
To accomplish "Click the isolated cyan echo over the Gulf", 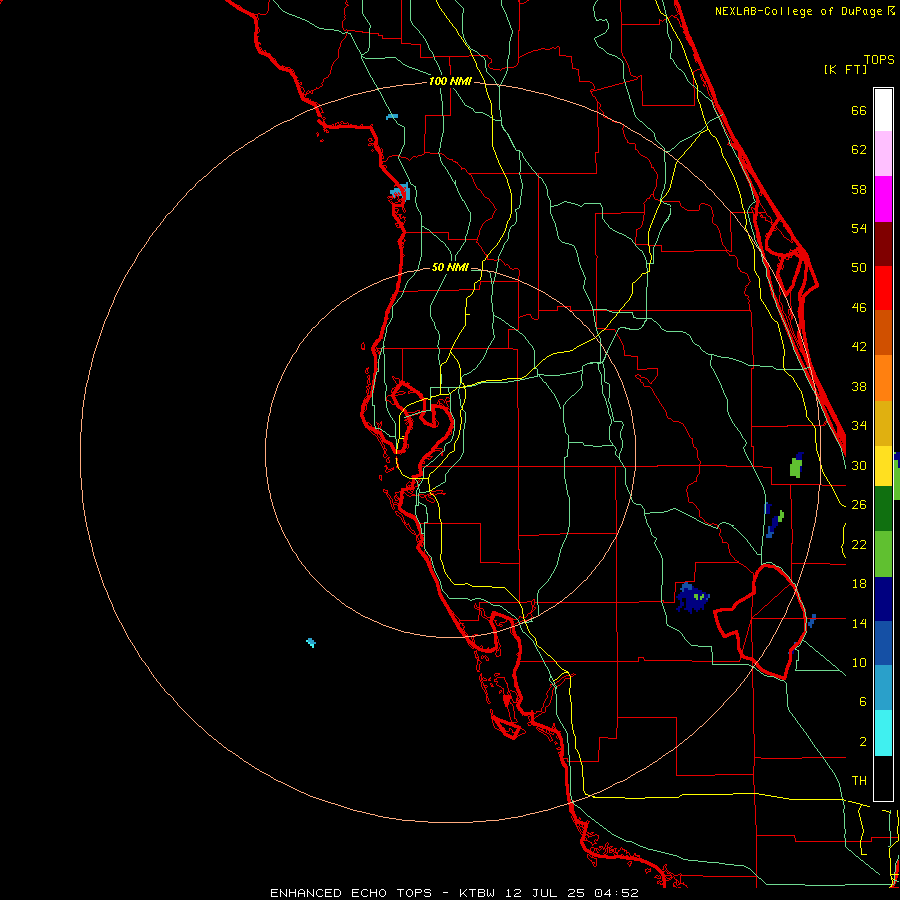I will pos(311,642).
